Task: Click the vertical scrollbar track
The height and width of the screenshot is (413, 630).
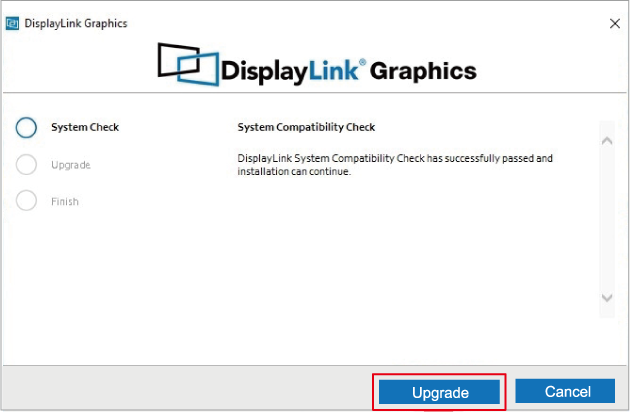Action: tap(606, 220)
